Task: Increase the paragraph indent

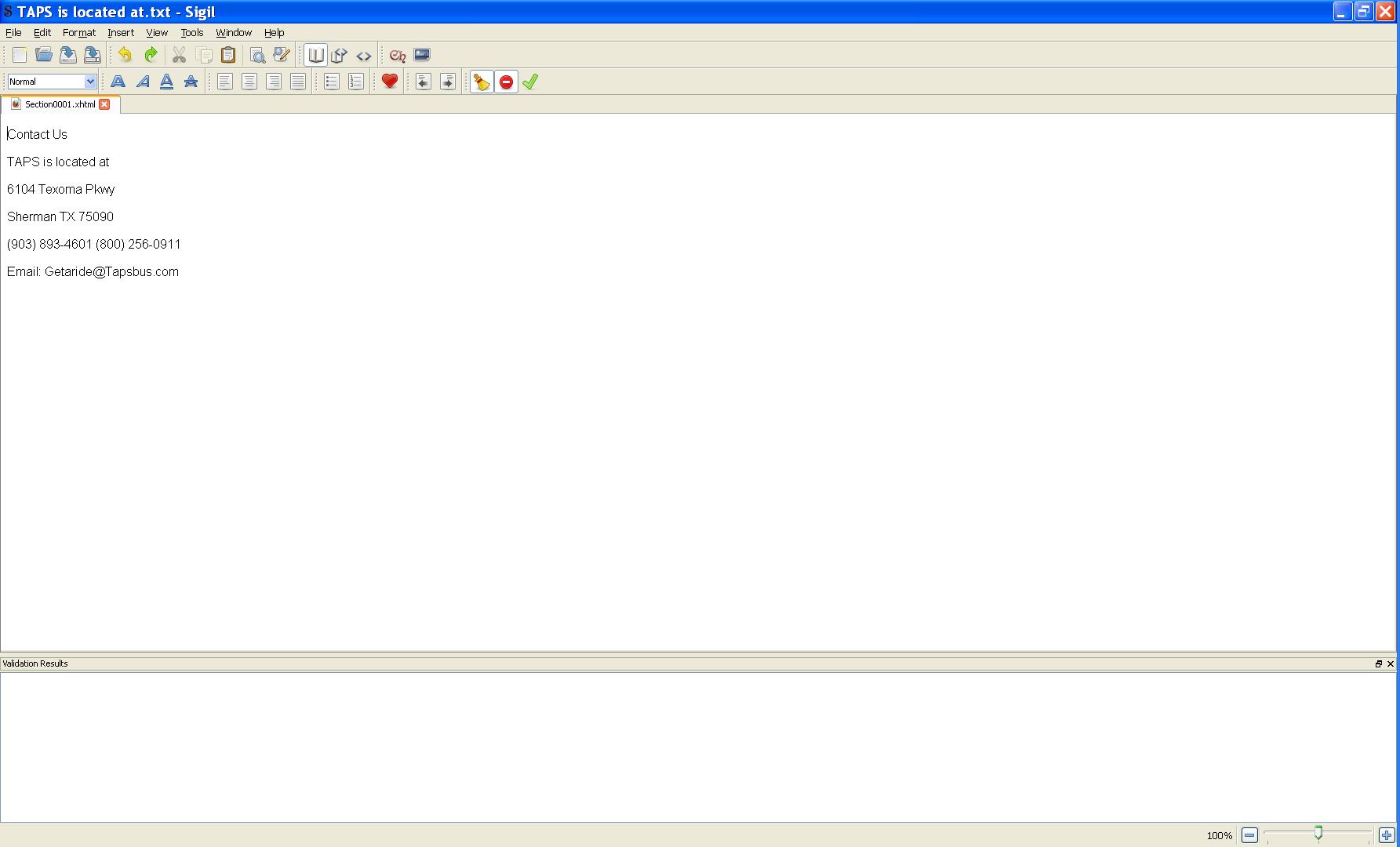Action: pos(448,82)
